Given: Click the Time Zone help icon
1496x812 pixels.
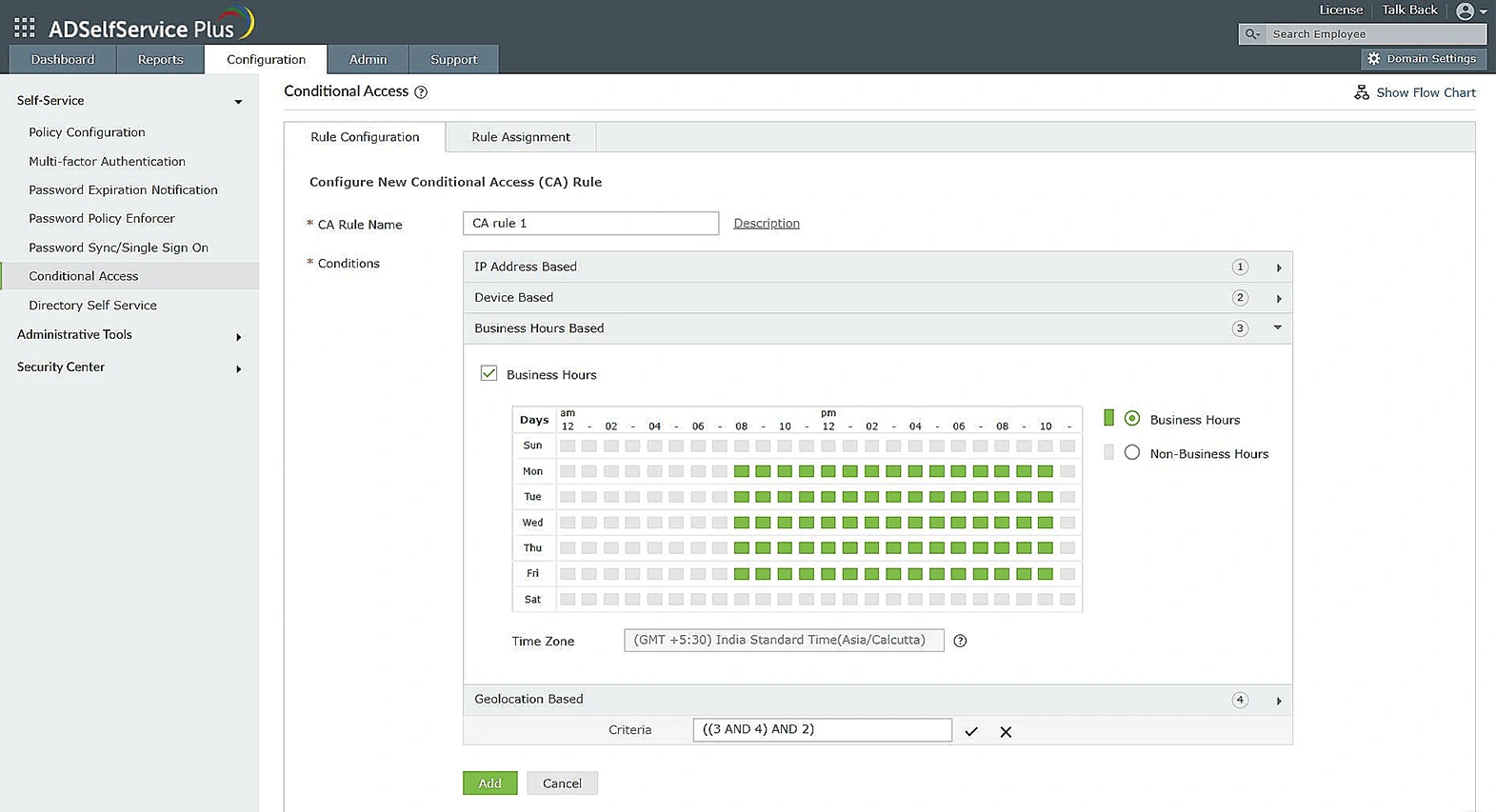Looking at the screenshot, I should coord(960,641).
